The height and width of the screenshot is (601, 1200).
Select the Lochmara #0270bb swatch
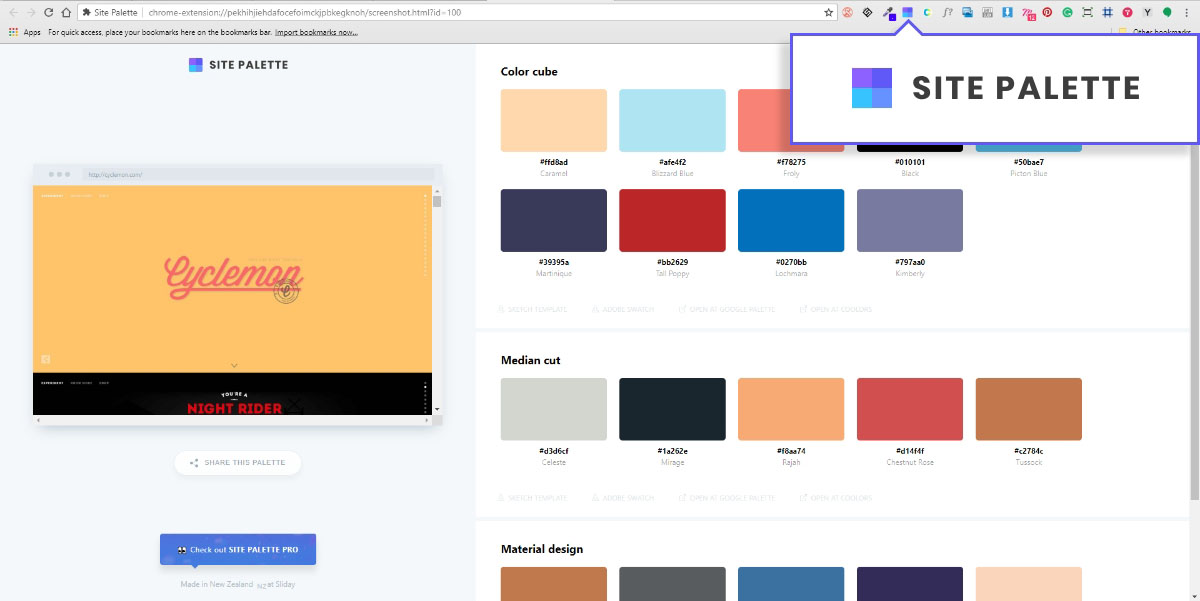(x=791, y=220)
